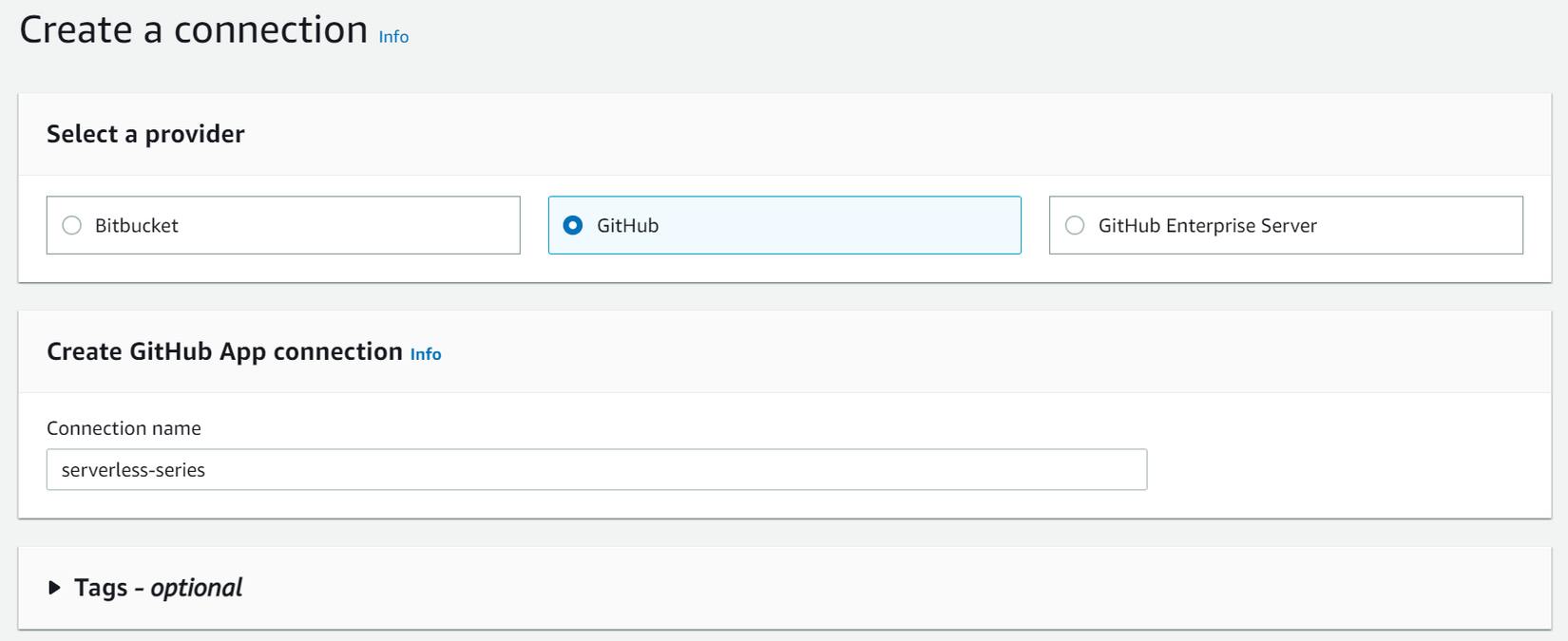
Task: Click the "Create GitHub App connection" heading
Action: (x=224, y=351)
